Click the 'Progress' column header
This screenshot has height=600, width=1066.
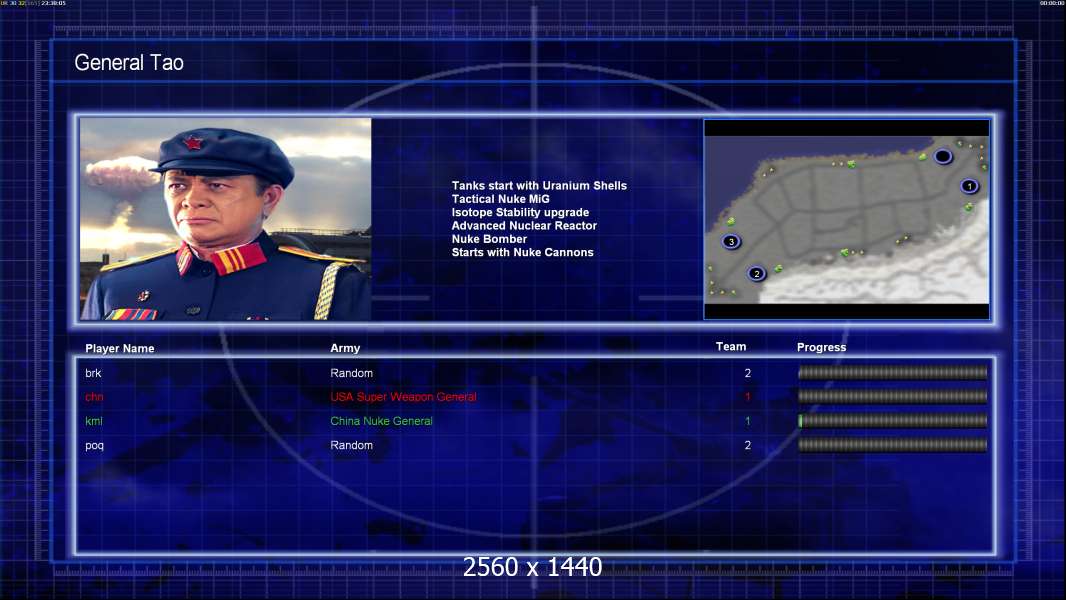[821, 347]
